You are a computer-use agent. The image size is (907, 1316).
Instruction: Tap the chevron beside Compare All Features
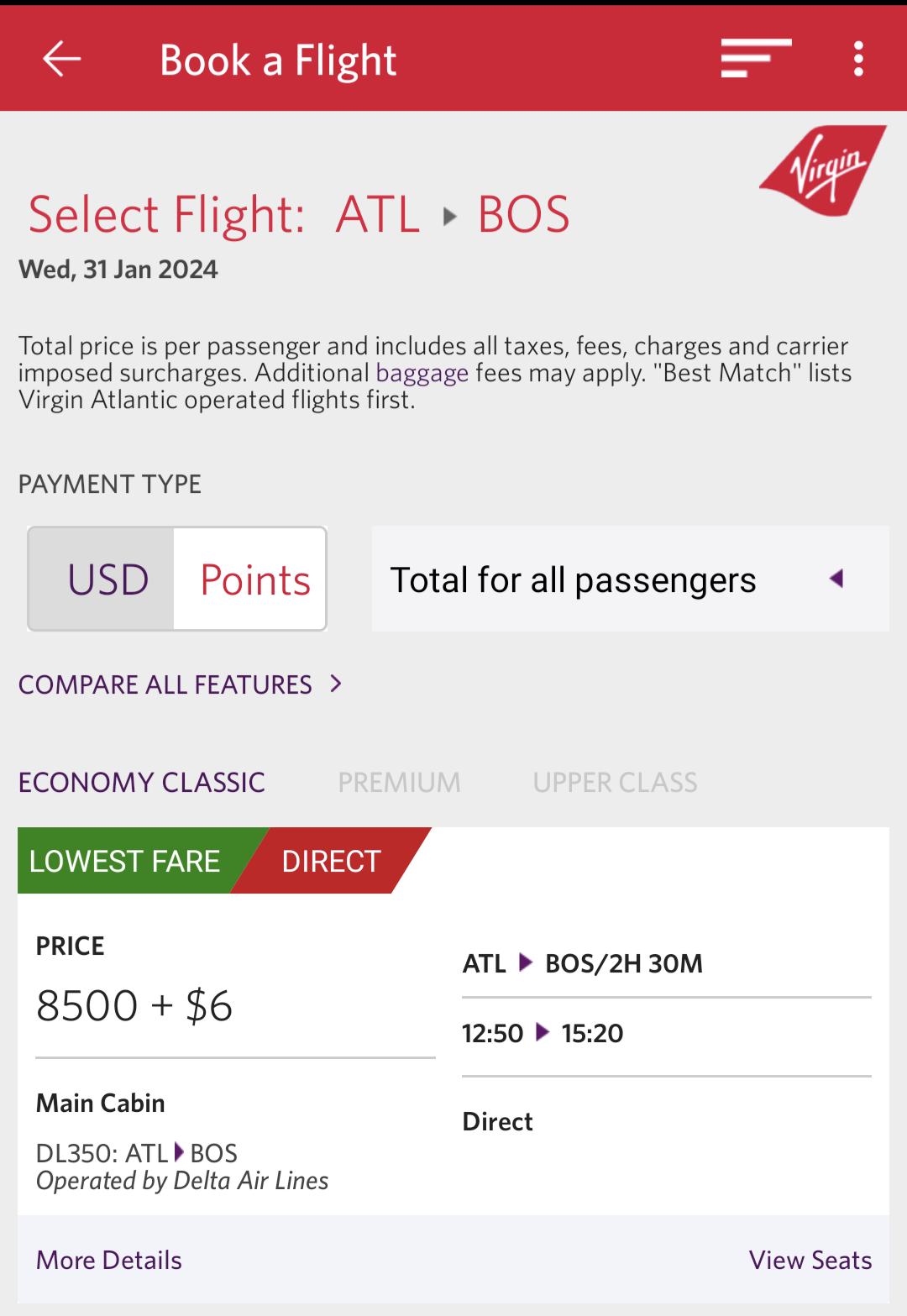click(x=336, y=684)
